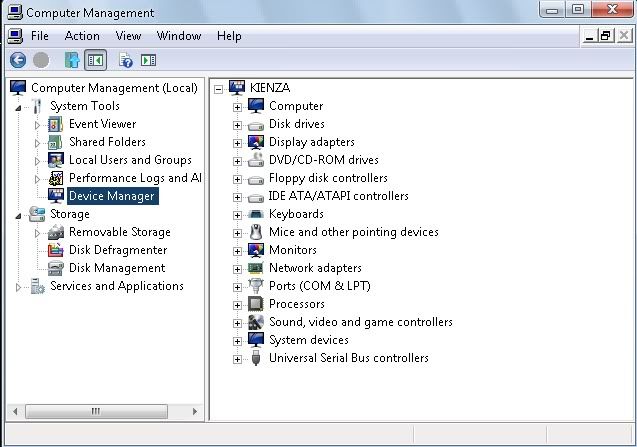Expand the Floppy disk controllers category

click(237, 179)
